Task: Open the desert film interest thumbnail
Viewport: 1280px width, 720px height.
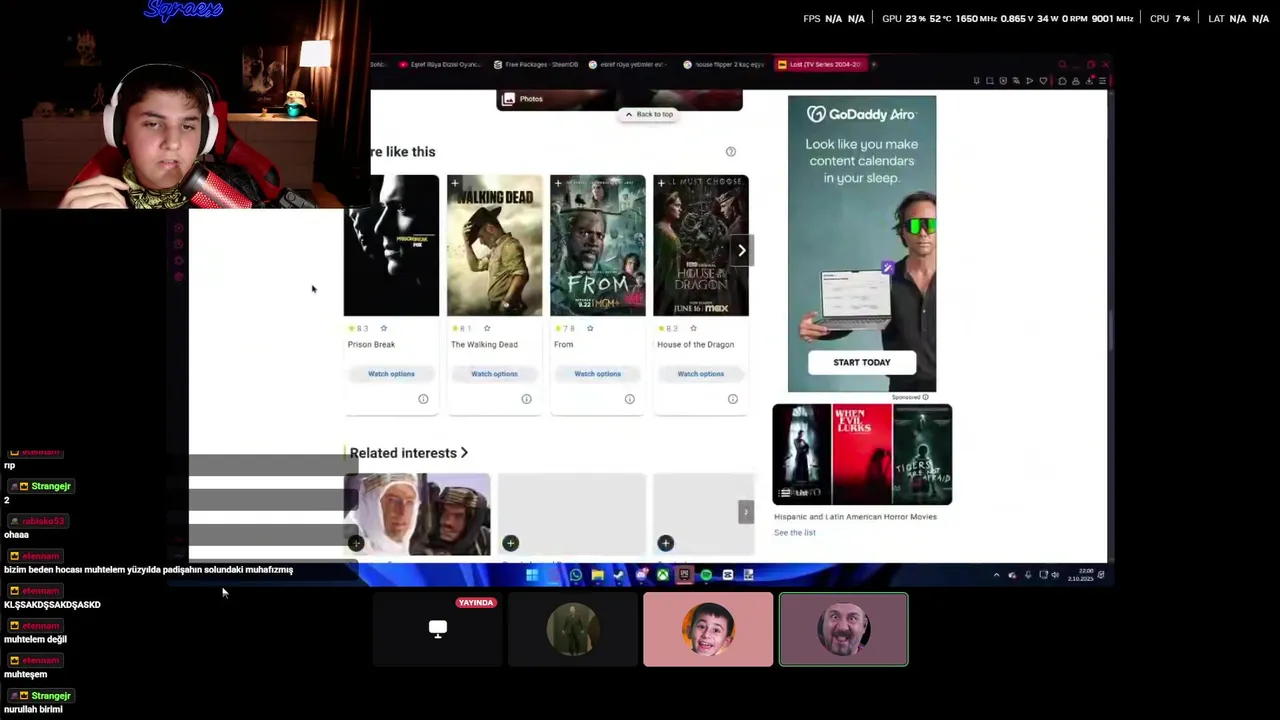Action: point(417,514)
